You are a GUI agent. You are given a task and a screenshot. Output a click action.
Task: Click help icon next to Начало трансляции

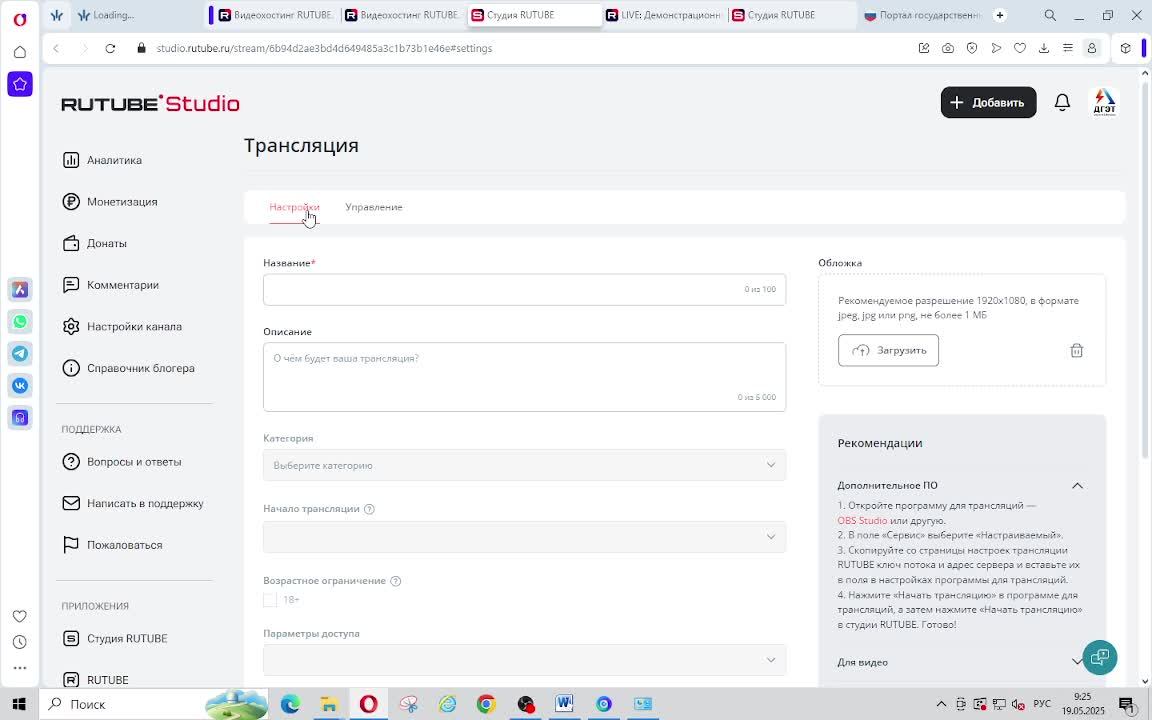click(369, 509)
